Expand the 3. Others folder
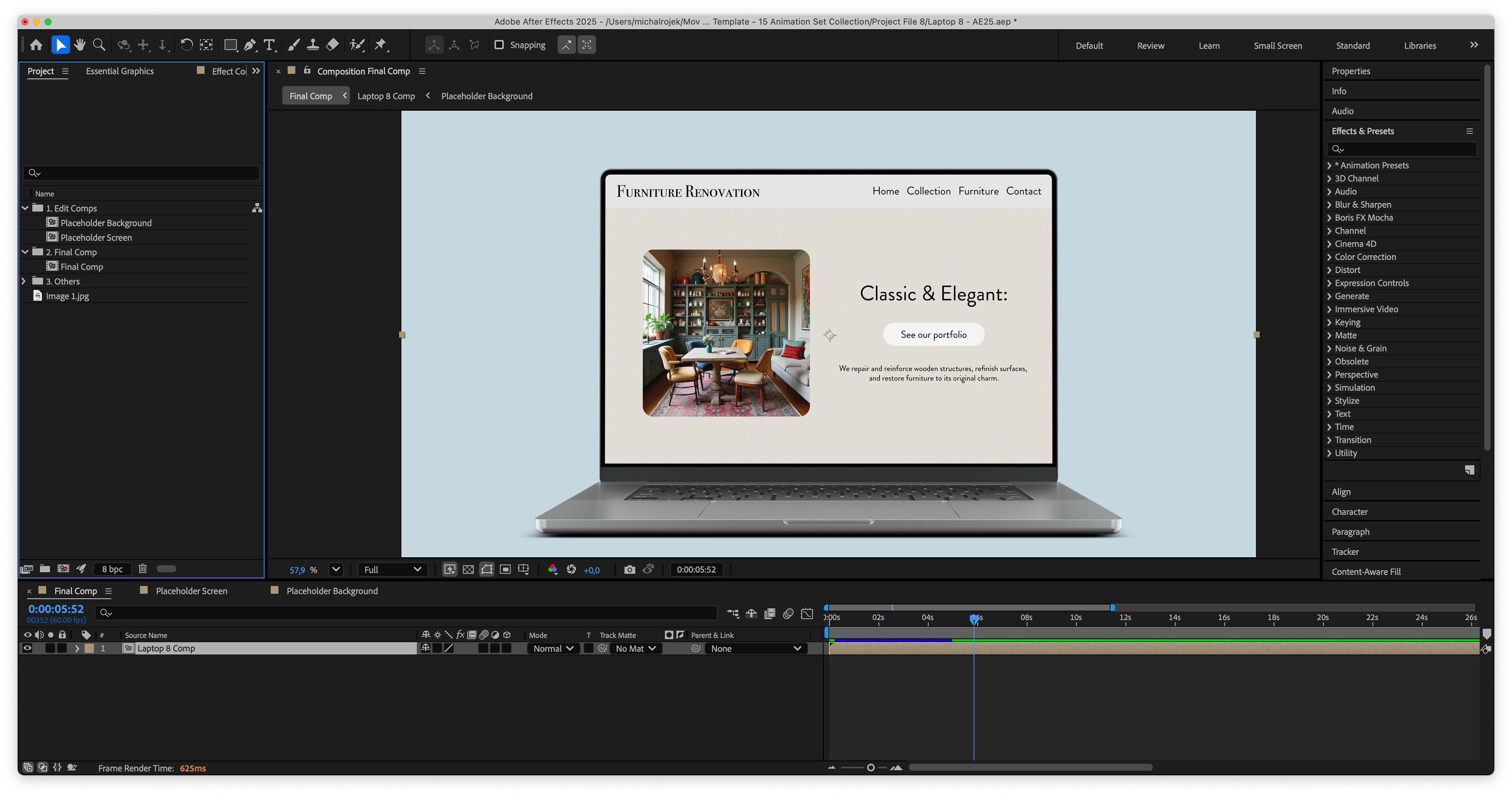The height and width of the screenshot is (796, 1512). pos(24,281)
